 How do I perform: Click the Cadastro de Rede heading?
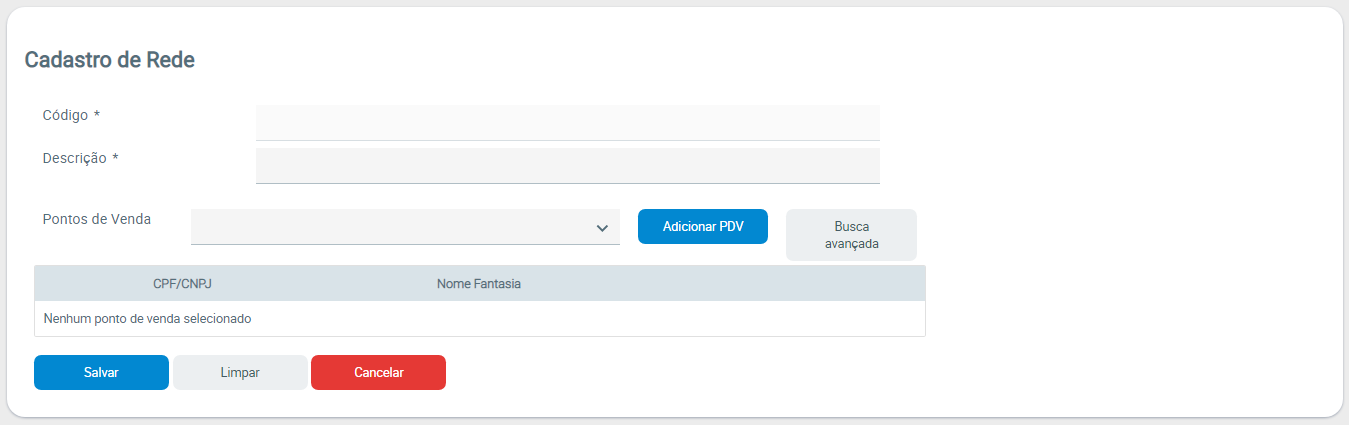(x=109, y=60)
